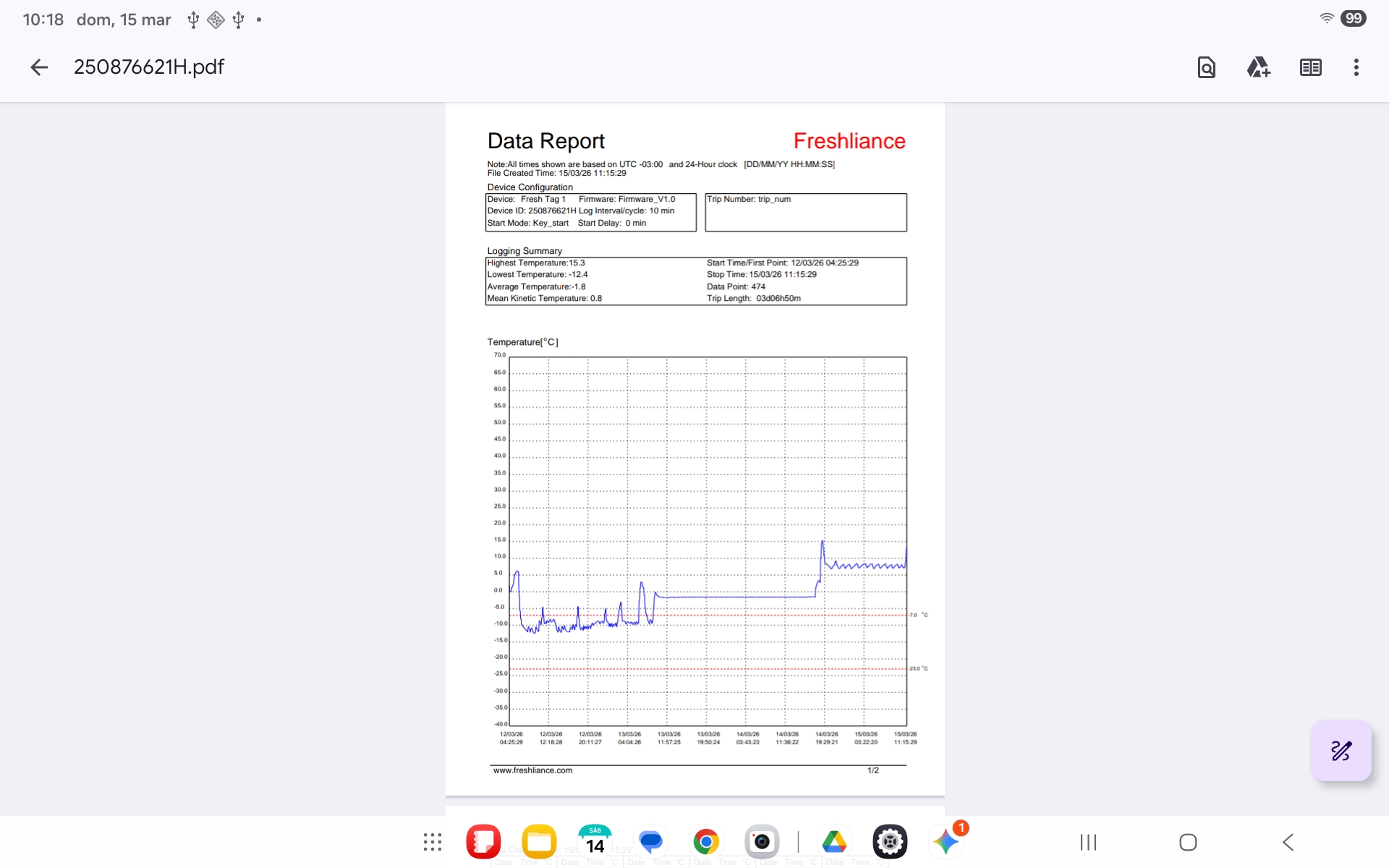Launch the red notes app in taskbar

click(x=483, y=842)
